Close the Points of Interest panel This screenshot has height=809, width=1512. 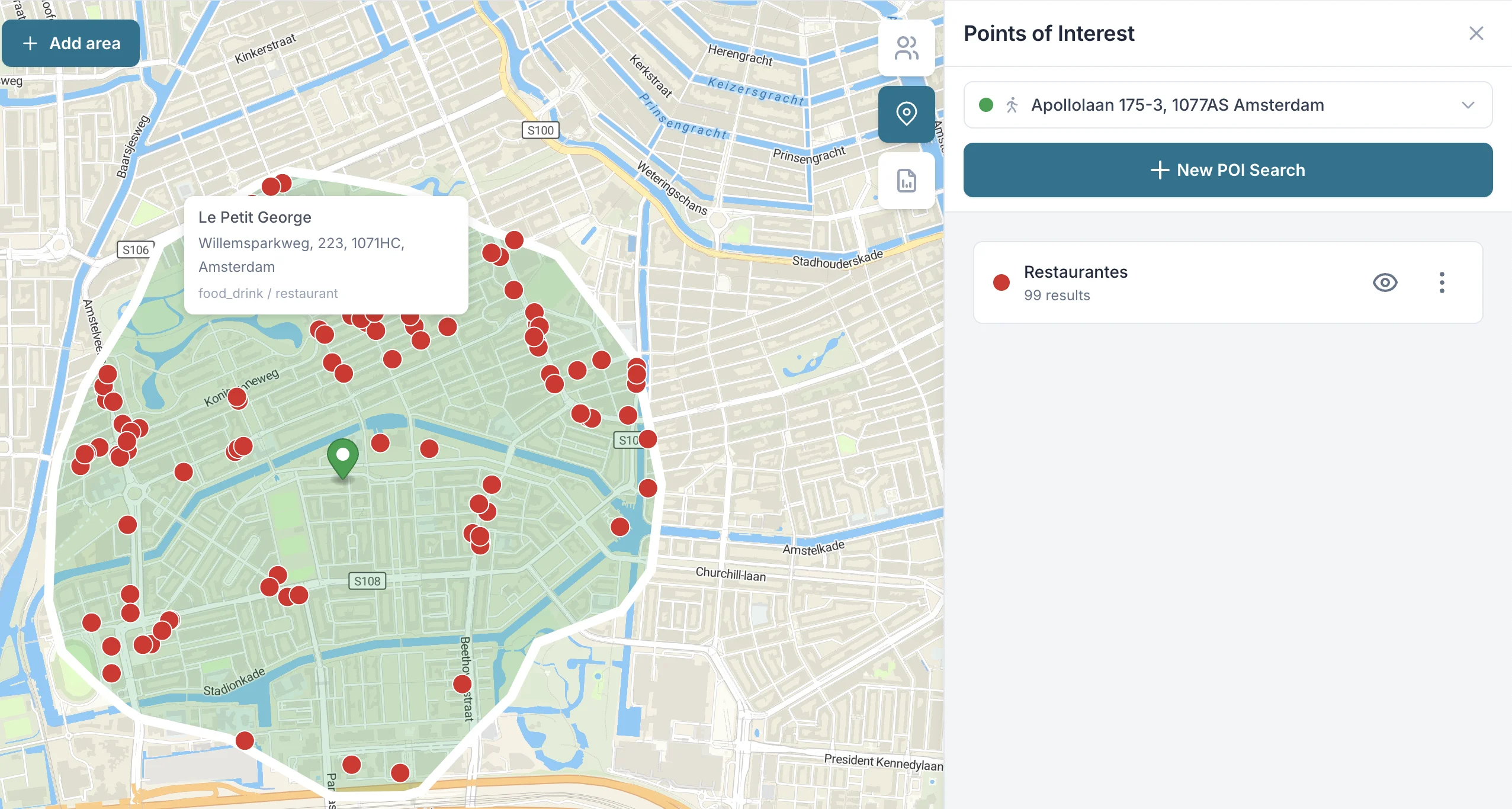[1477, 34]
